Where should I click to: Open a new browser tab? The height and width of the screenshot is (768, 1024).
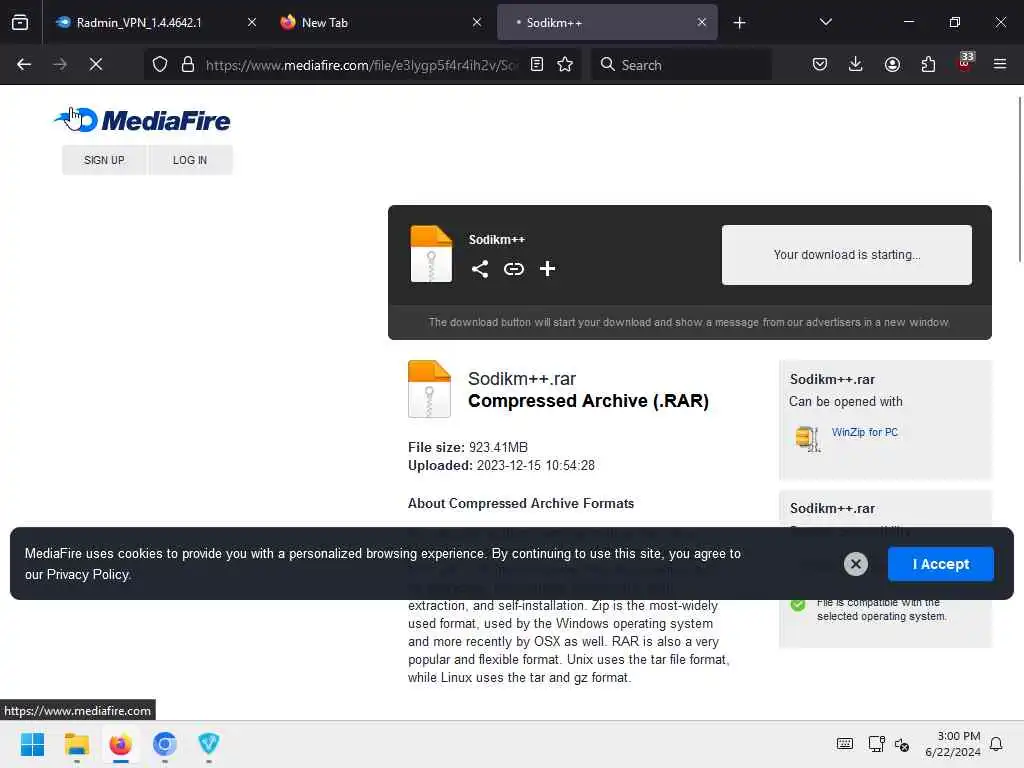click(739, 23)
